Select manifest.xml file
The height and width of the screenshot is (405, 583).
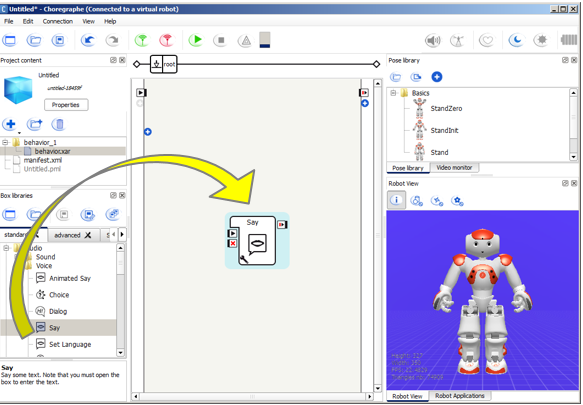pyautogui.click(x=42, y=160)
